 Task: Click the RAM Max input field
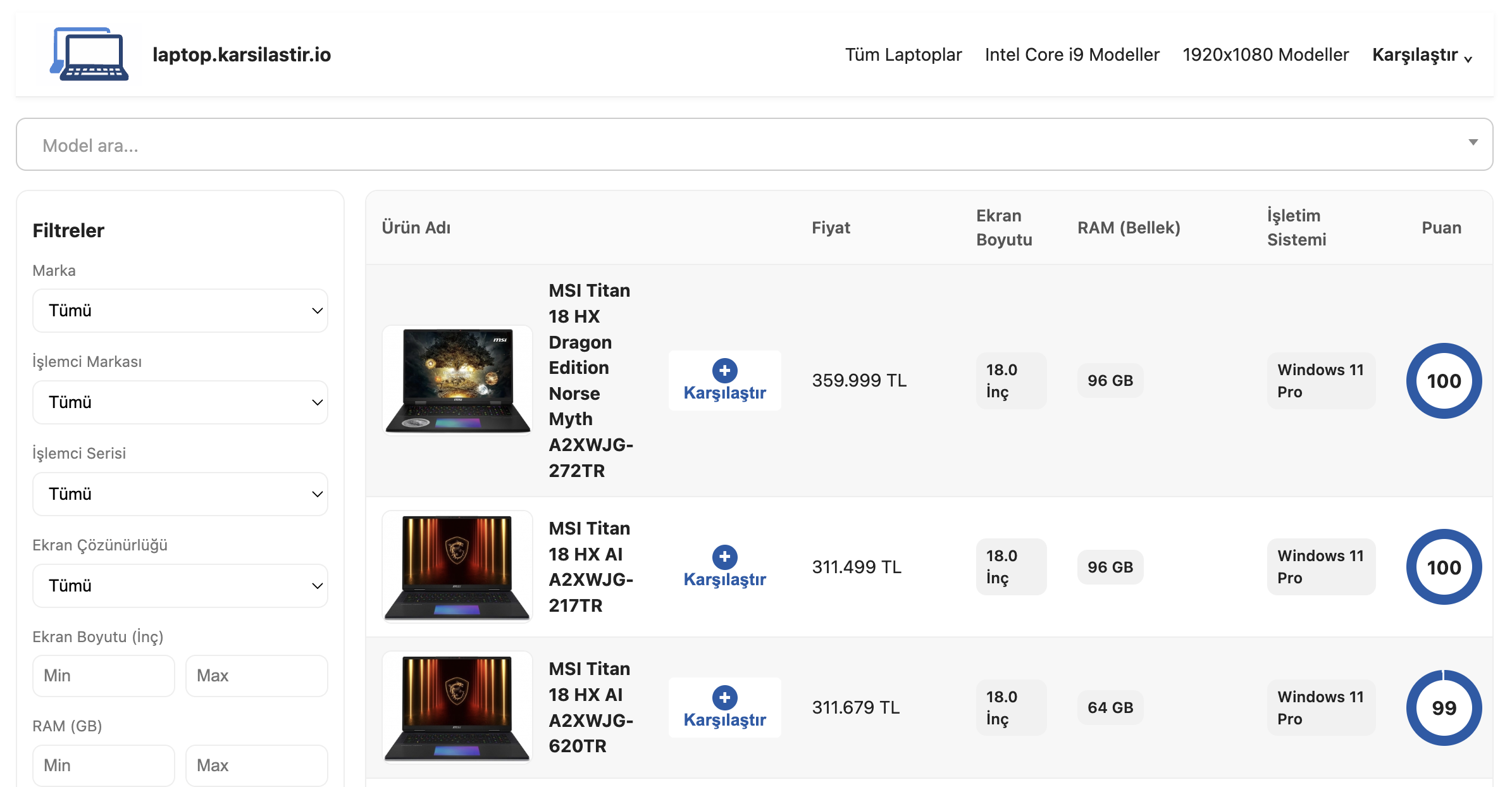[x=256, y=765]
